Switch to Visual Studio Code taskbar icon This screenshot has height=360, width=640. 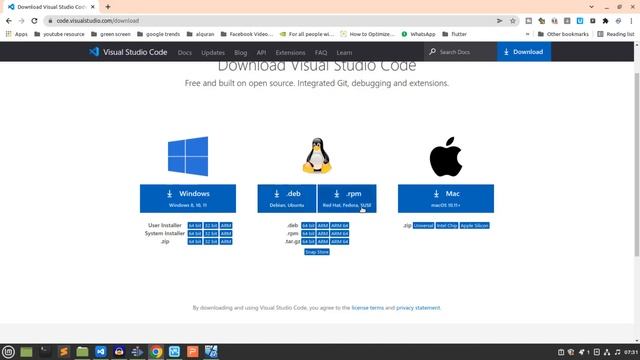point(100,351)
